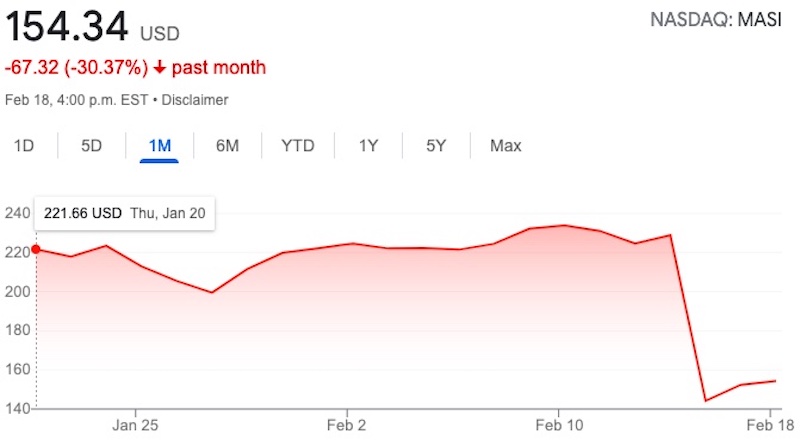Image resolution: width=800 pixels, height=446 pixels.
Task: Switch to the YTD tab
Action: click(297, 146)
